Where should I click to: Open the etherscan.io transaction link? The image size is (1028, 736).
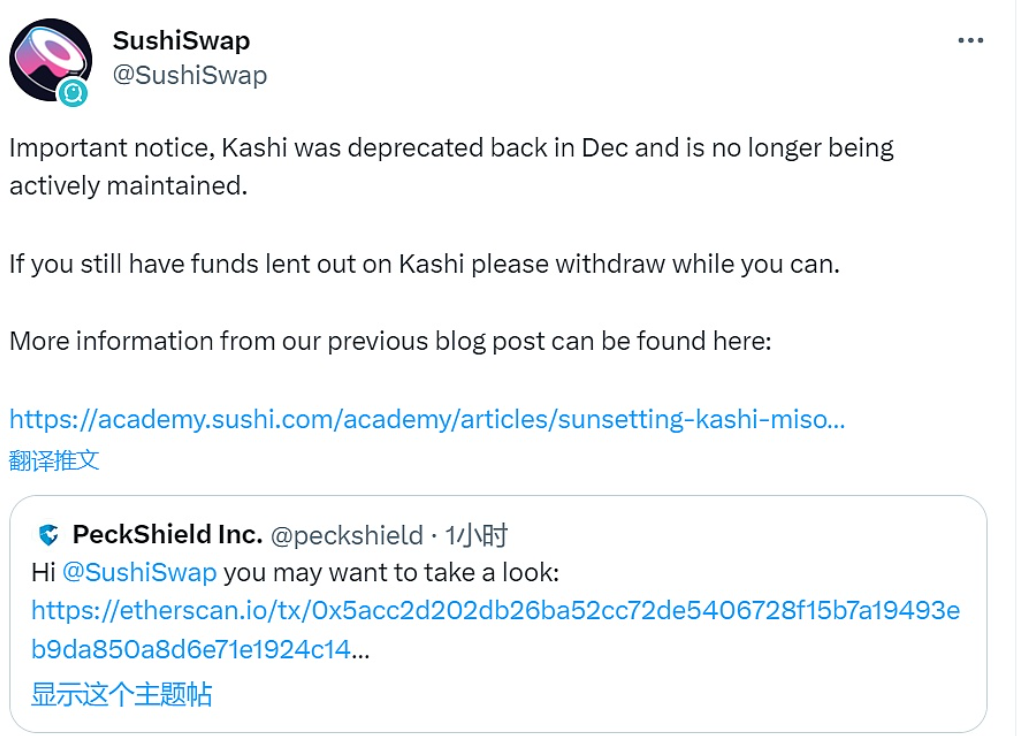pos(495,611)
